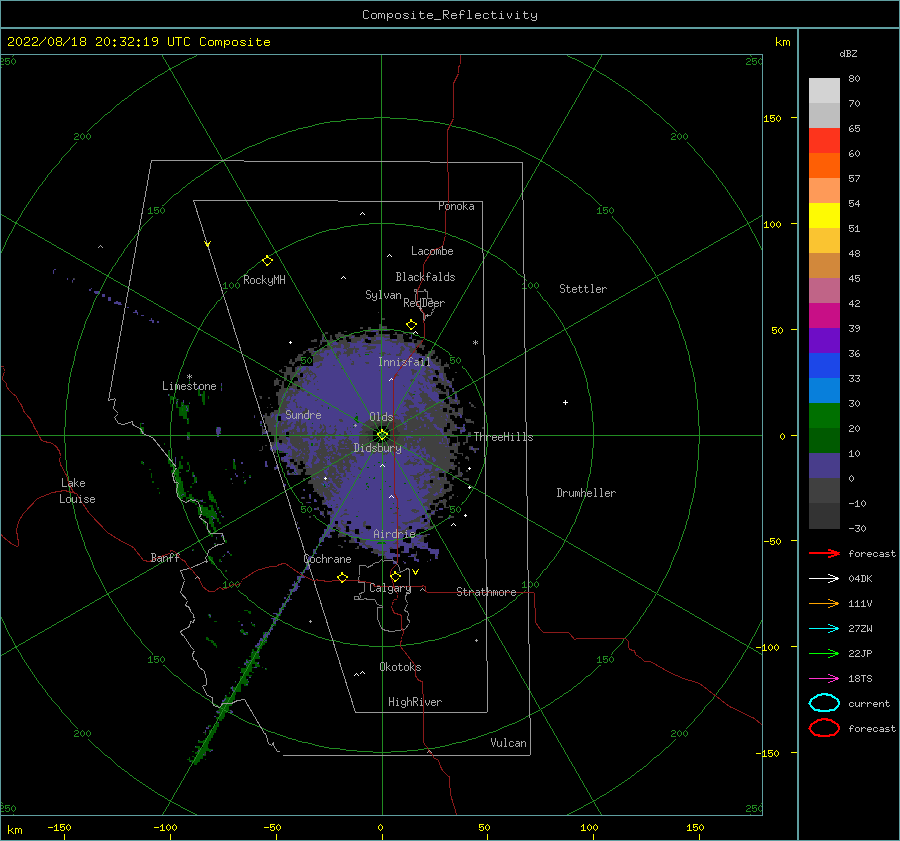Click the Ponoka town label

coord(456,206)
